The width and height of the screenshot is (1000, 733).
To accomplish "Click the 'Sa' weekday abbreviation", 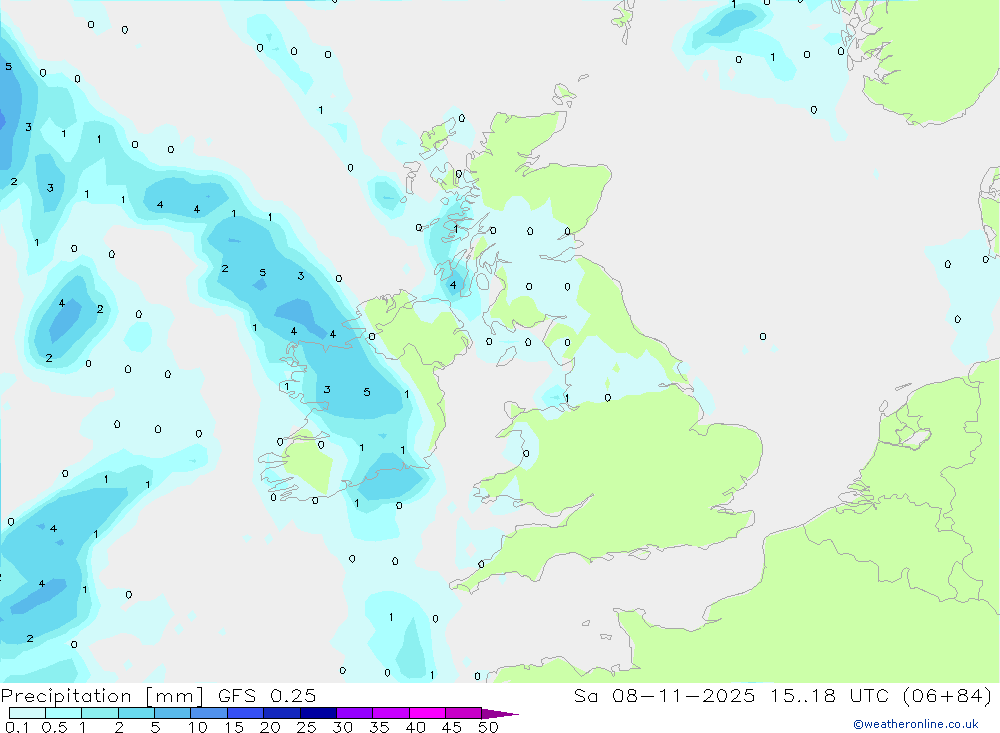I will point(586,696).
